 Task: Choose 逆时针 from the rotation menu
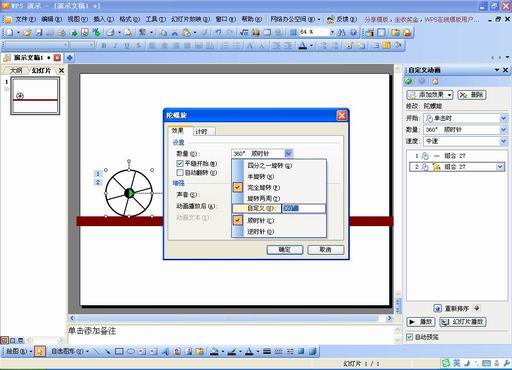click(260, 231)
